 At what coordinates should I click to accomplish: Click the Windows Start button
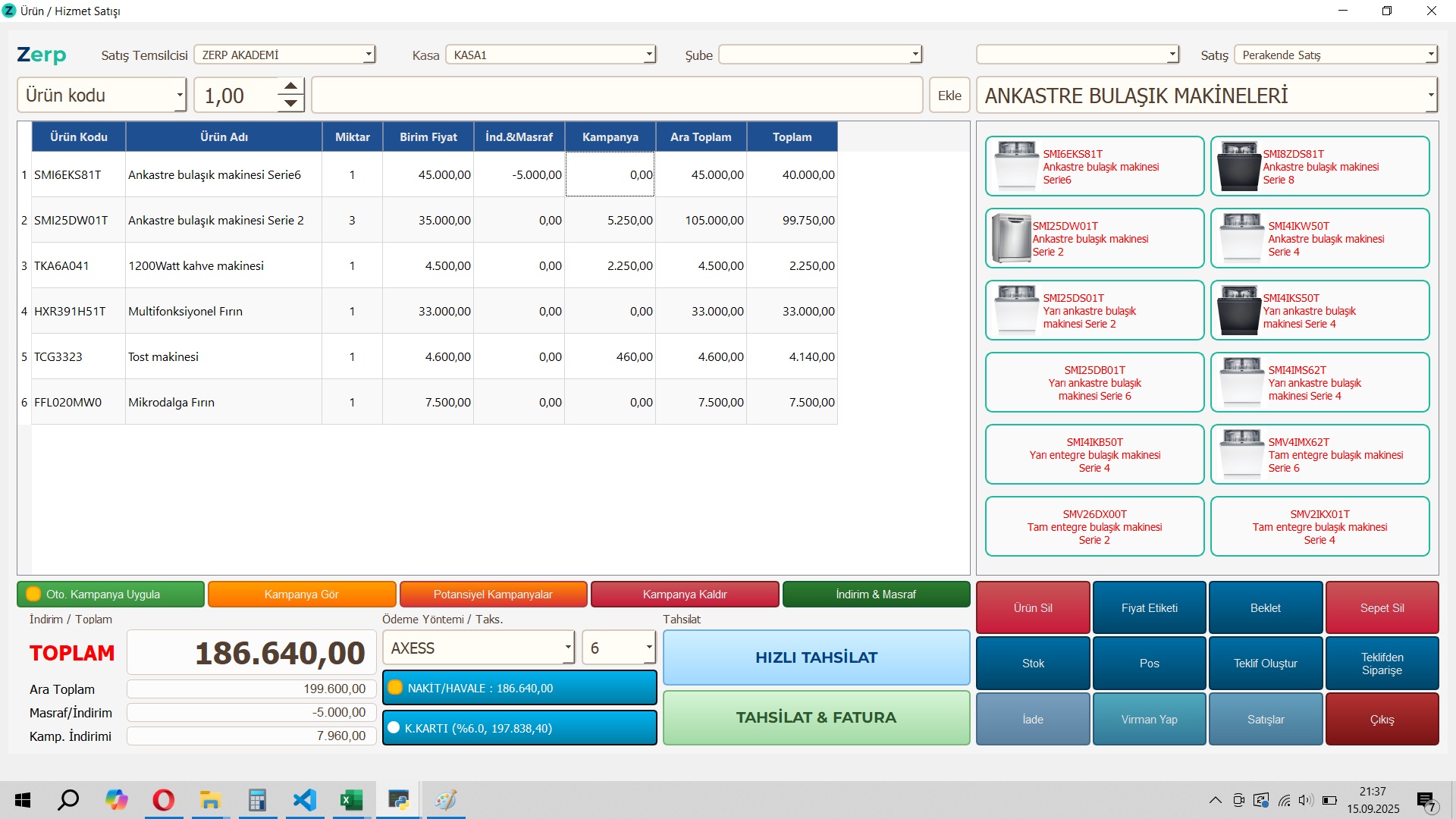point(23,800)
